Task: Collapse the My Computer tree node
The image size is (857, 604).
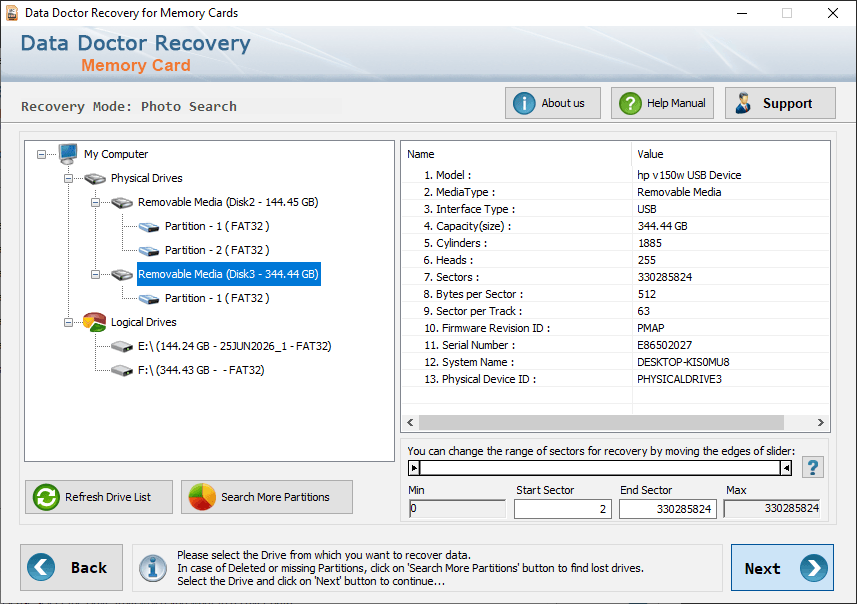Action: pos(42,154)
